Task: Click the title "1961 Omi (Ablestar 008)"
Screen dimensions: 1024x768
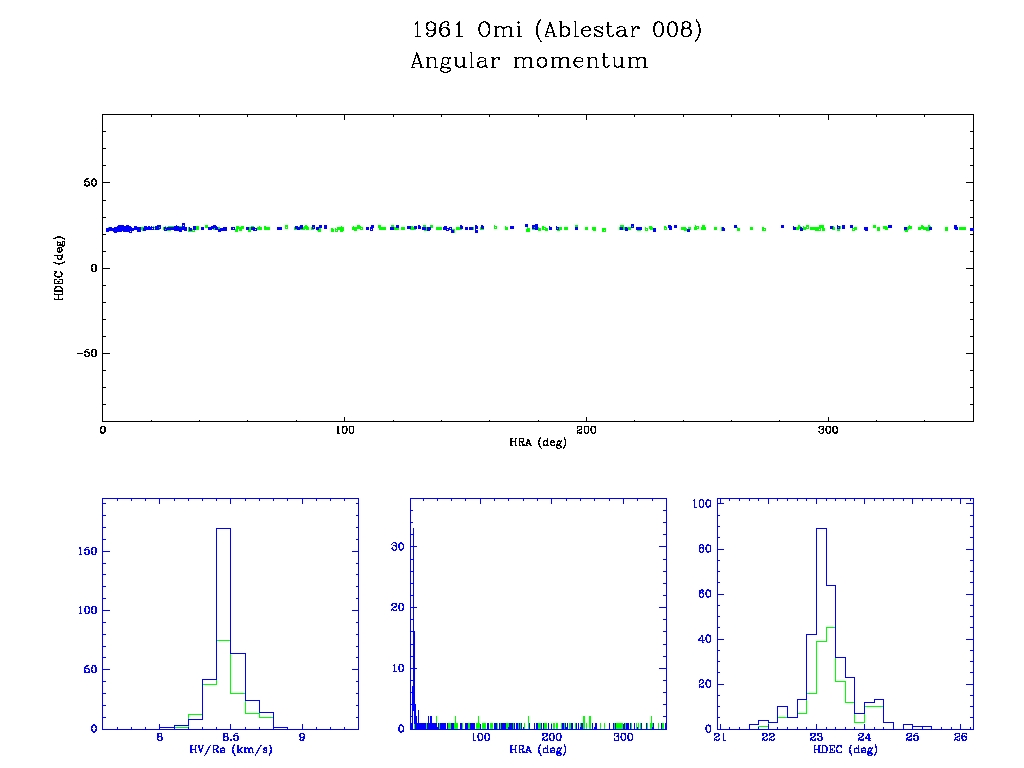Action: [x=557, y=30]
